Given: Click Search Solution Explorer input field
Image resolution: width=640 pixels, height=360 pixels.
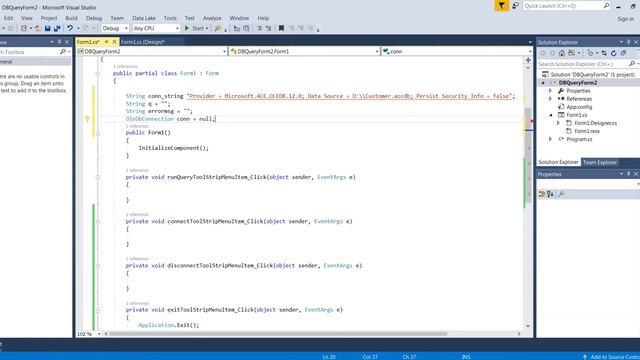Looking at the screenshot, I should [x=583, y=64].
